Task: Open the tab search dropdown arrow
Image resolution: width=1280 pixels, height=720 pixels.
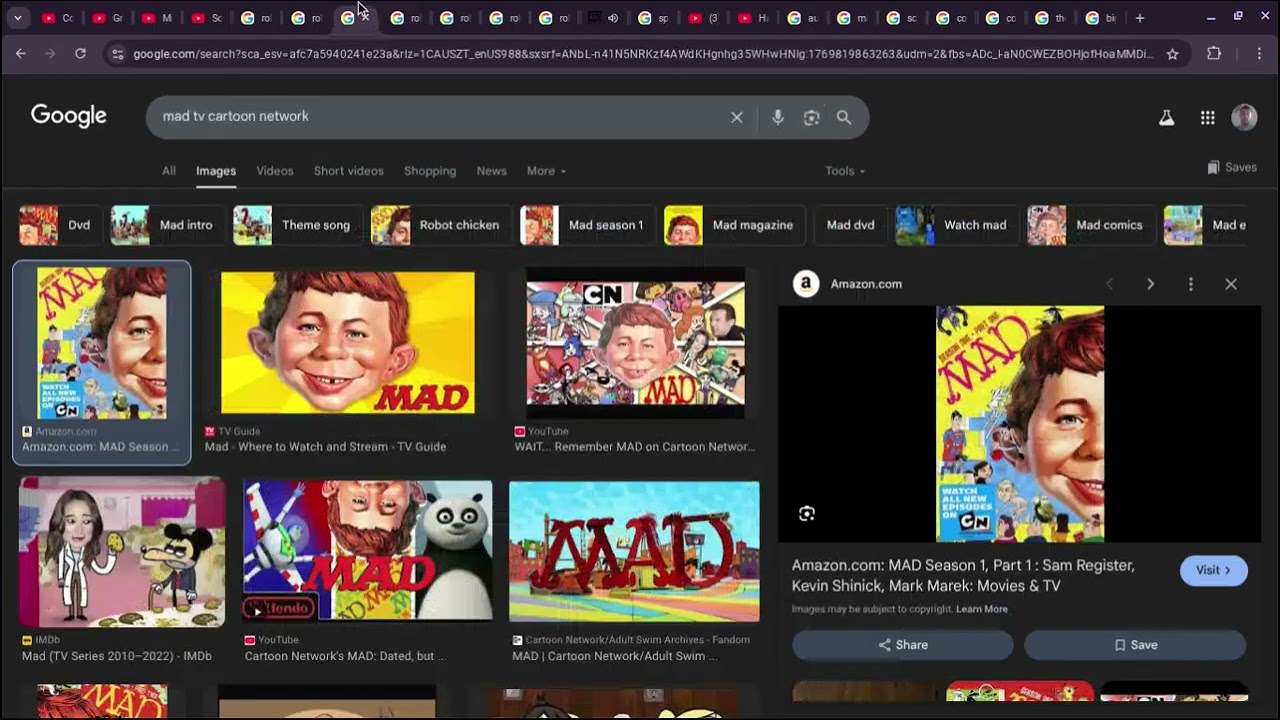Action: [18, 18]
